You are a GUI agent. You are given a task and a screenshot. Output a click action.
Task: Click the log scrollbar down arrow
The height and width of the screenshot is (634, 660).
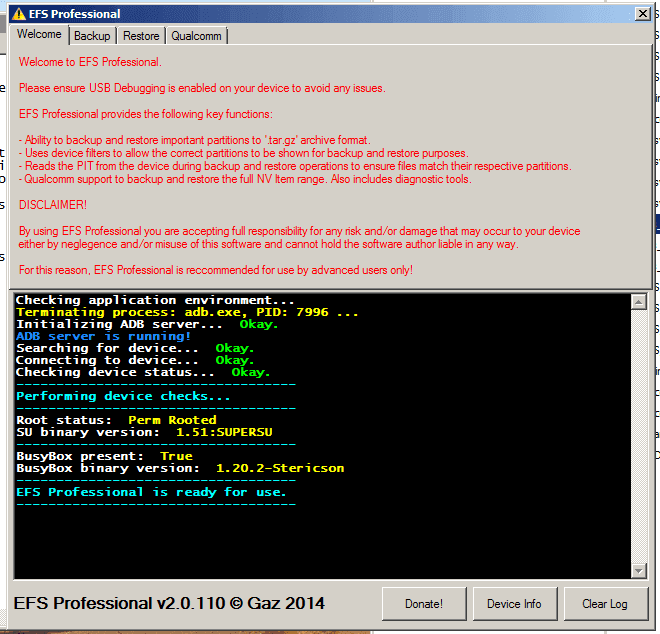tap(639, 570)
